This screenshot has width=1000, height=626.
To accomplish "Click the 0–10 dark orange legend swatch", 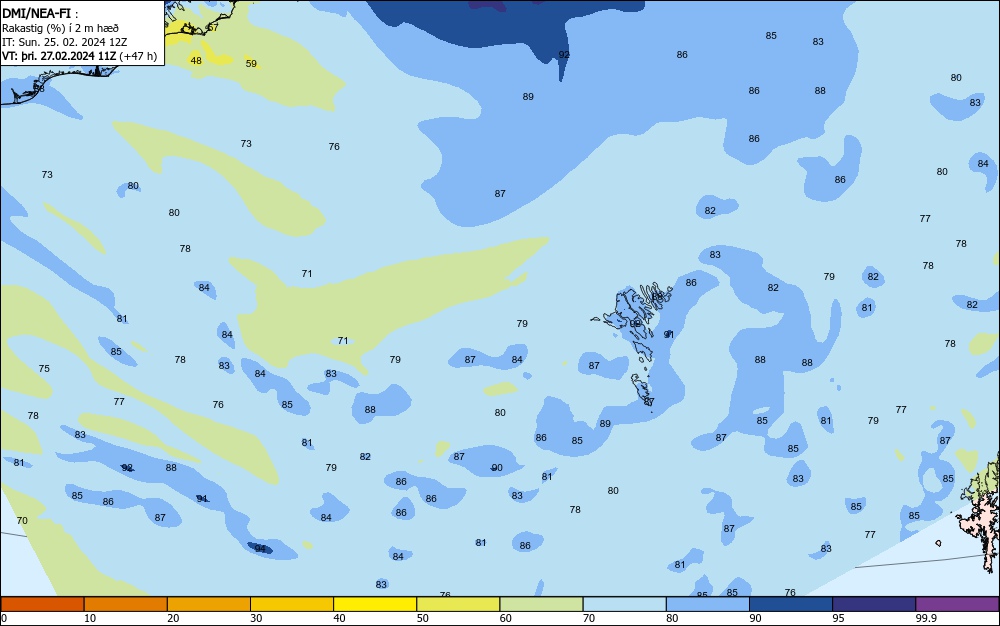I will click(x=42, y=604).
